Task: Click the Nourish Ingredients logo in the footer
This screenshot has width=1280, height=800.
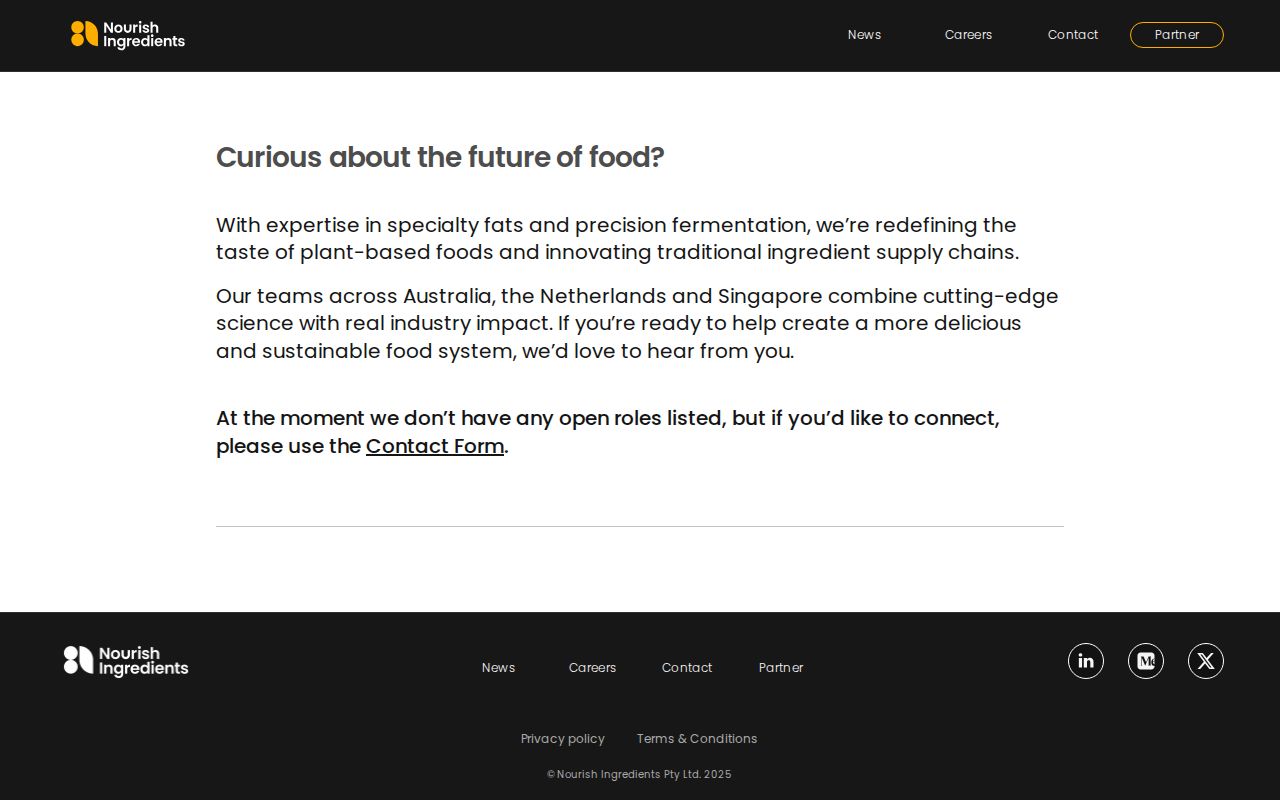Action: pyautogui.click(x=125, y=661)
